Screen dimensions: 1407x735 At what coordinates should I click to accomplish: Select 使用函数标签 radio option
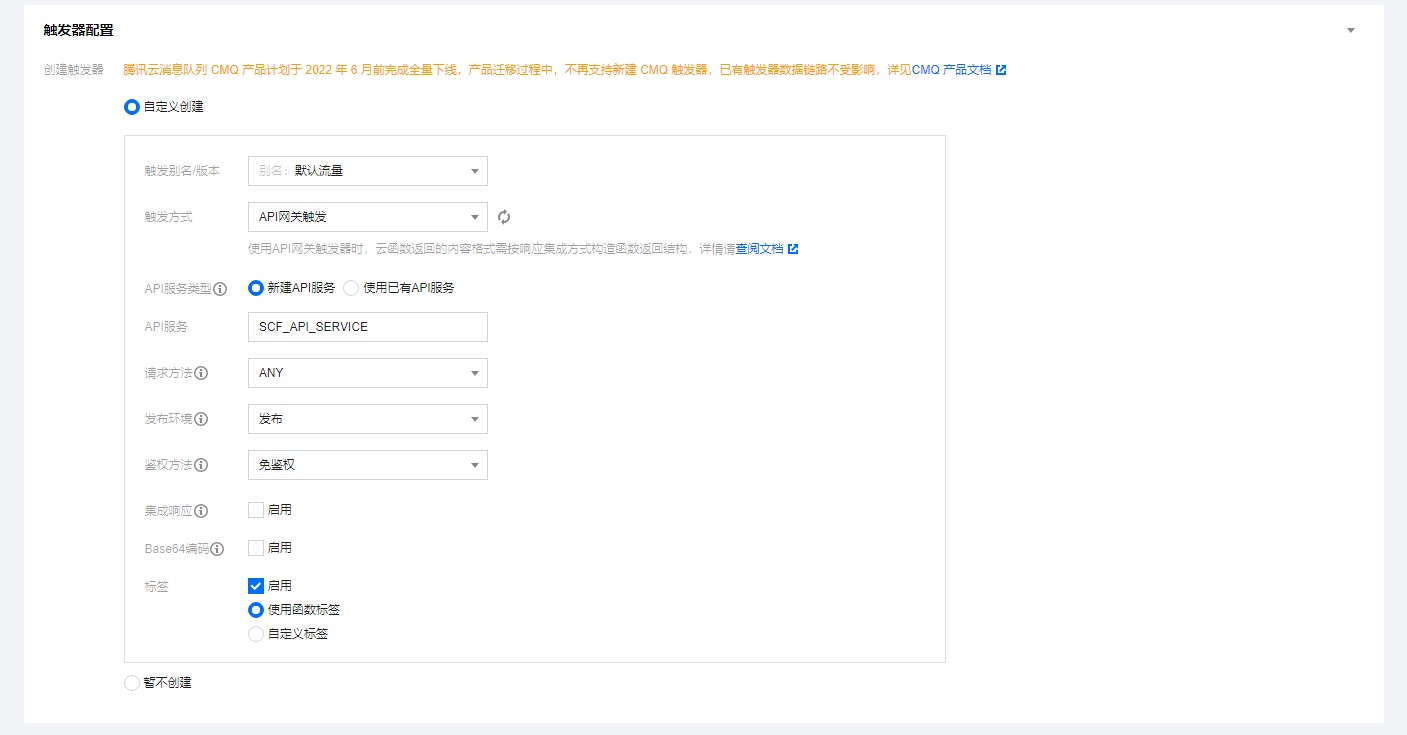[x=255, y=610]
